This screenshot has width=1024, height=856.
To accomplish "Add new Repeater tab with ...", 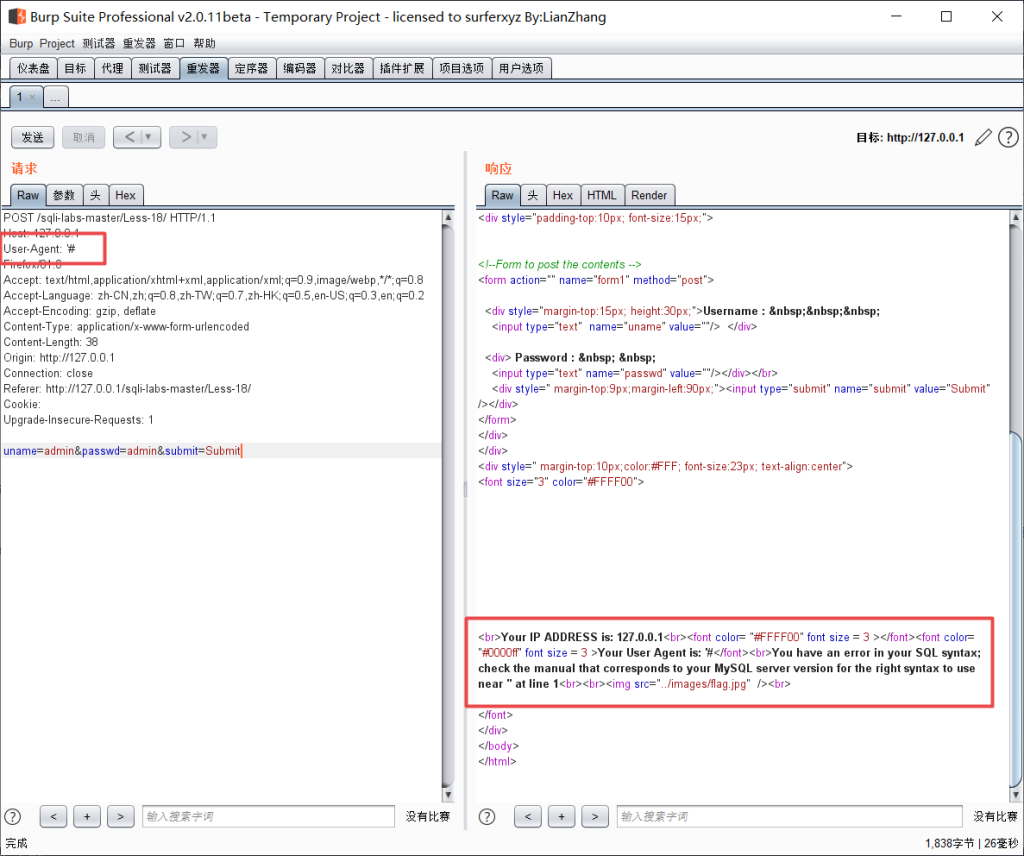I will [x=56, y=97].
